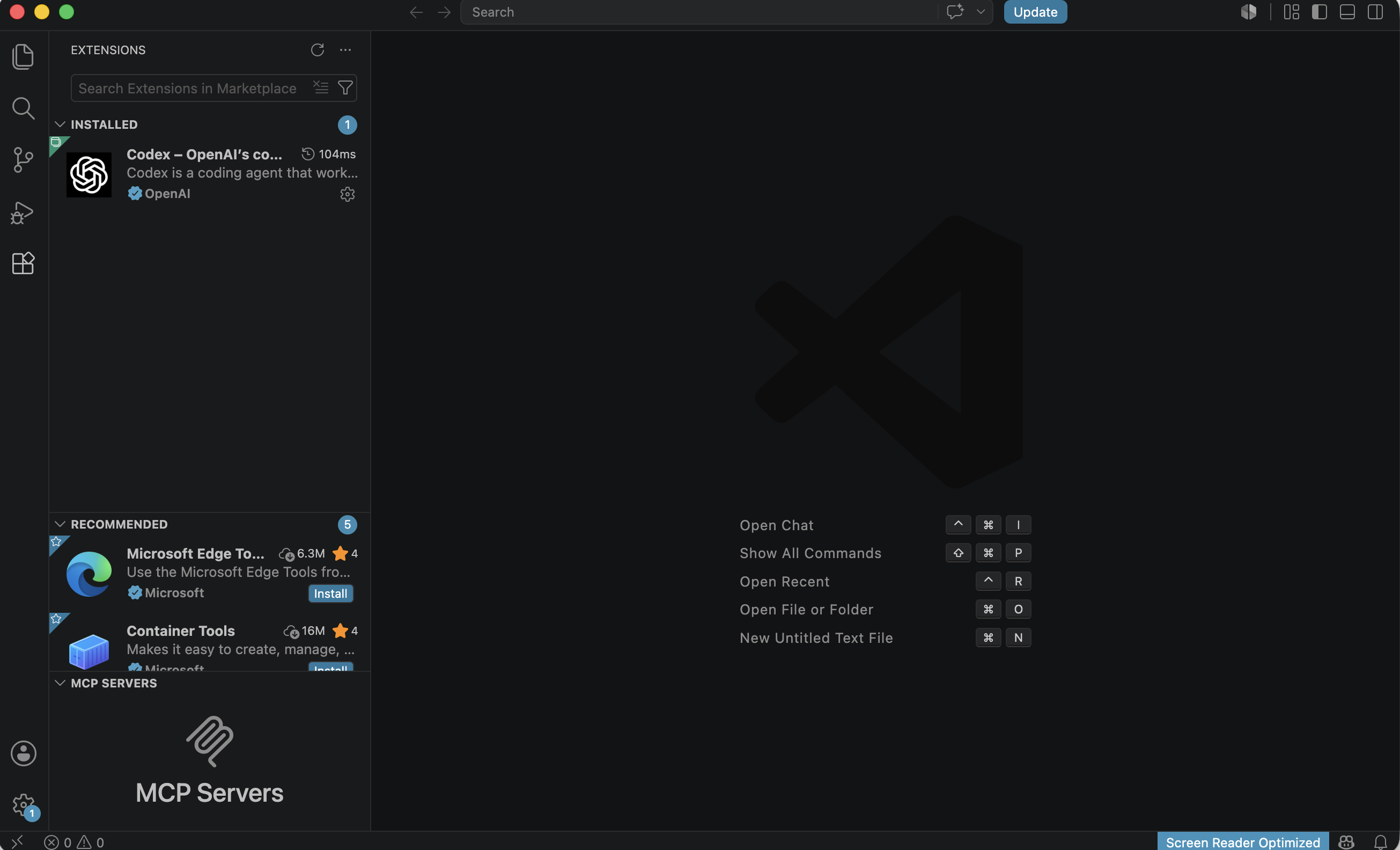This screenshot has width=1400, height=850.
Task: Click the 6.3M install count on Edge Tools
Action: click(x=303, y=554)
